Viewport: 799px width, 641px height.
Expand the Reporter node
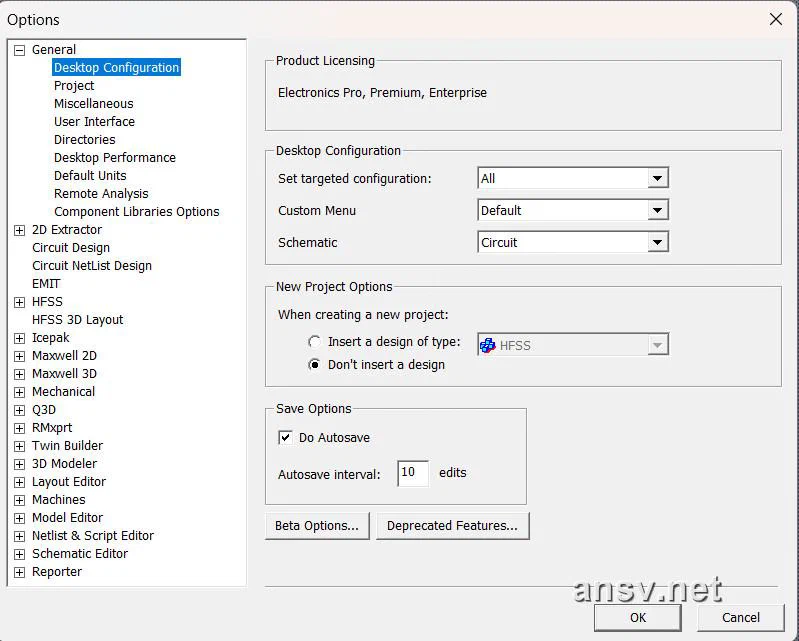[19, 572]
